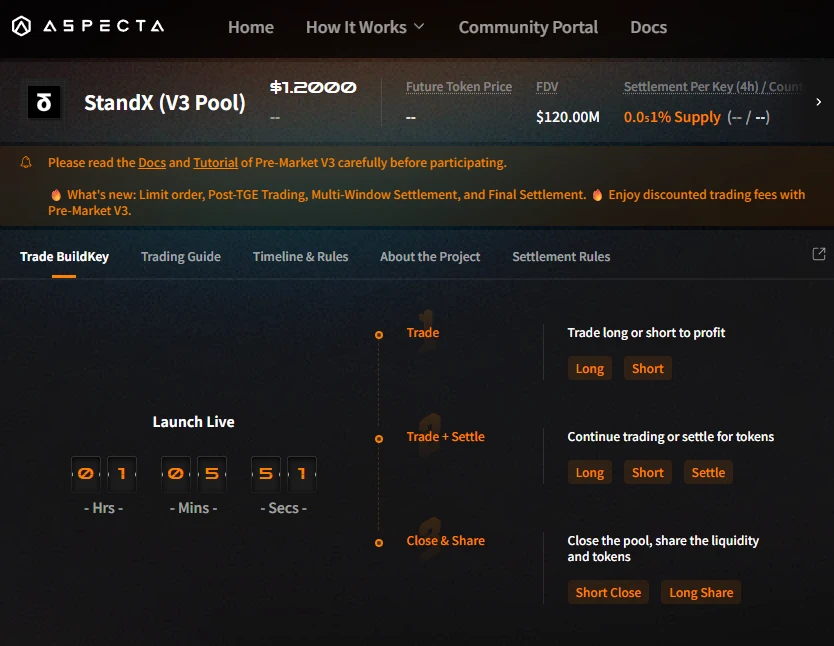Click the Trade + Settle step label

pos(446,437)
